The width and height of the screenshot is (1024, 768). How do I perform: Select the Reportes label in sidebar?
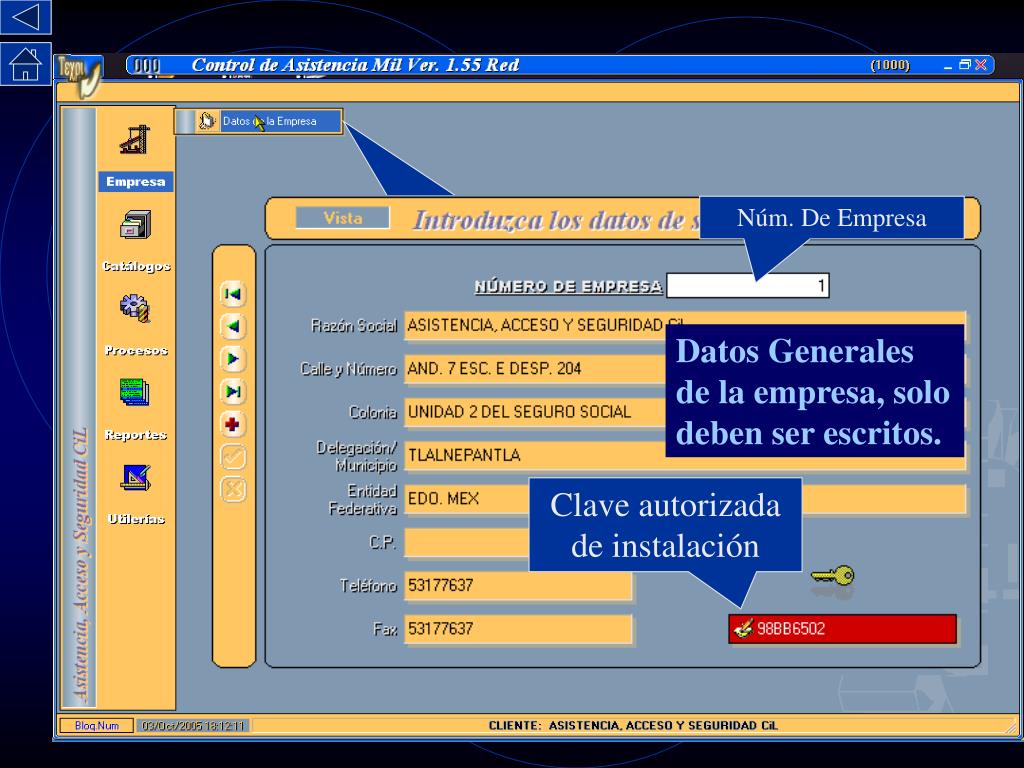tap(136, 434)
